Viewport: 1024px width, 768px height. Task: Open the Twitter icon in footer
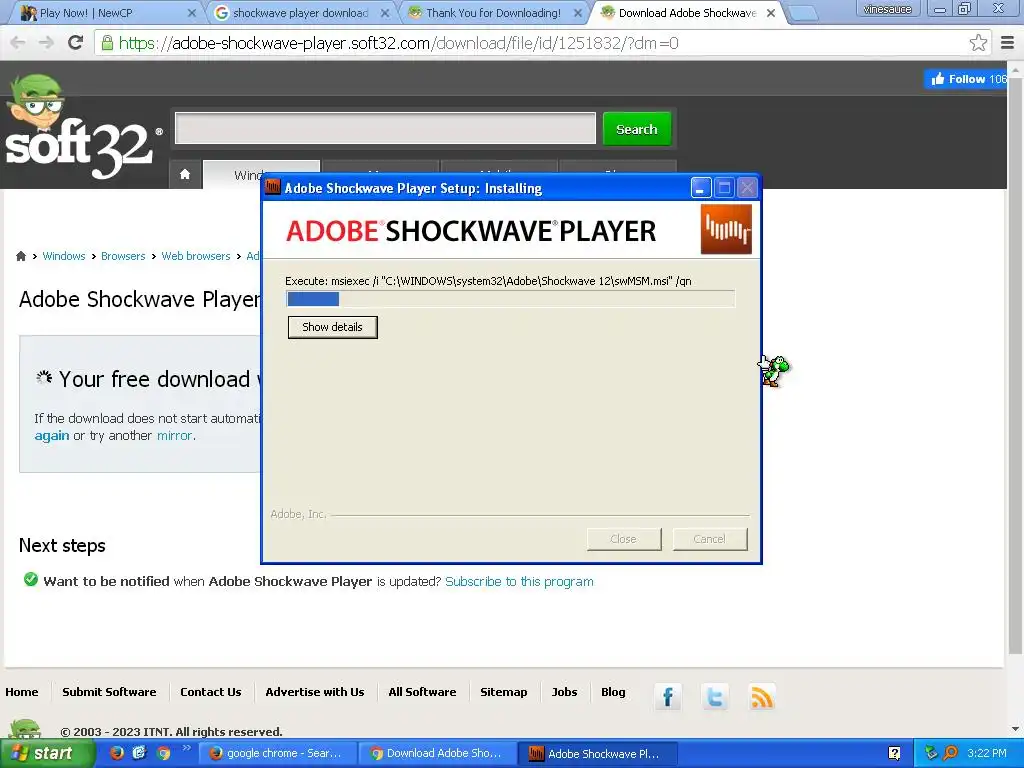(x=714, y=697)
